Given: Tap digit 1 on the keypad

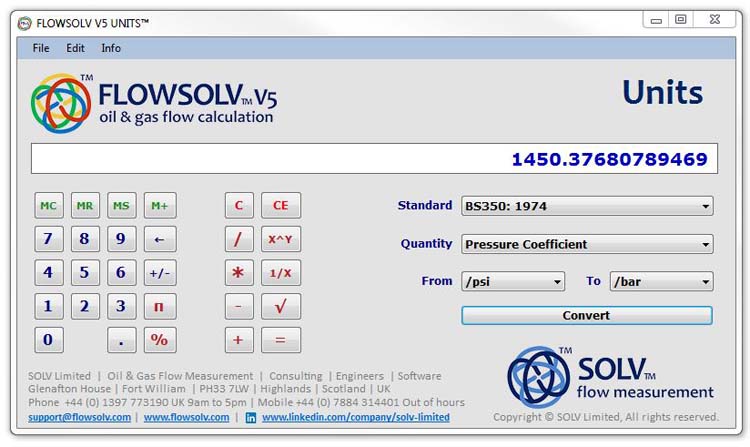Looking at the screenshot, I should 48,306.
